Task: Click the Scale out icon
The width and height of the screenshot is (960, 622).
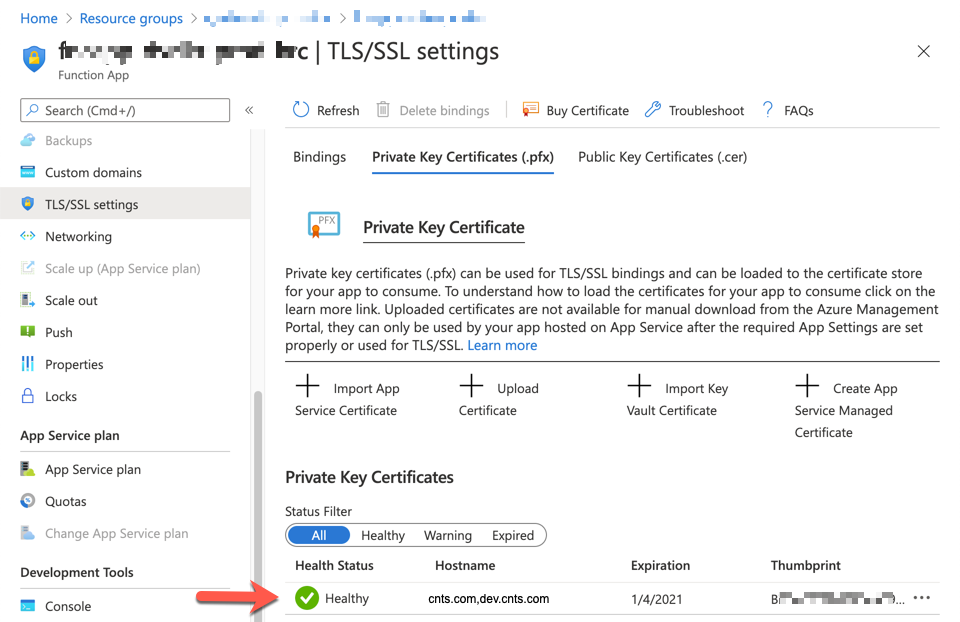Action: pyautogui.click(x=28, y=300)
